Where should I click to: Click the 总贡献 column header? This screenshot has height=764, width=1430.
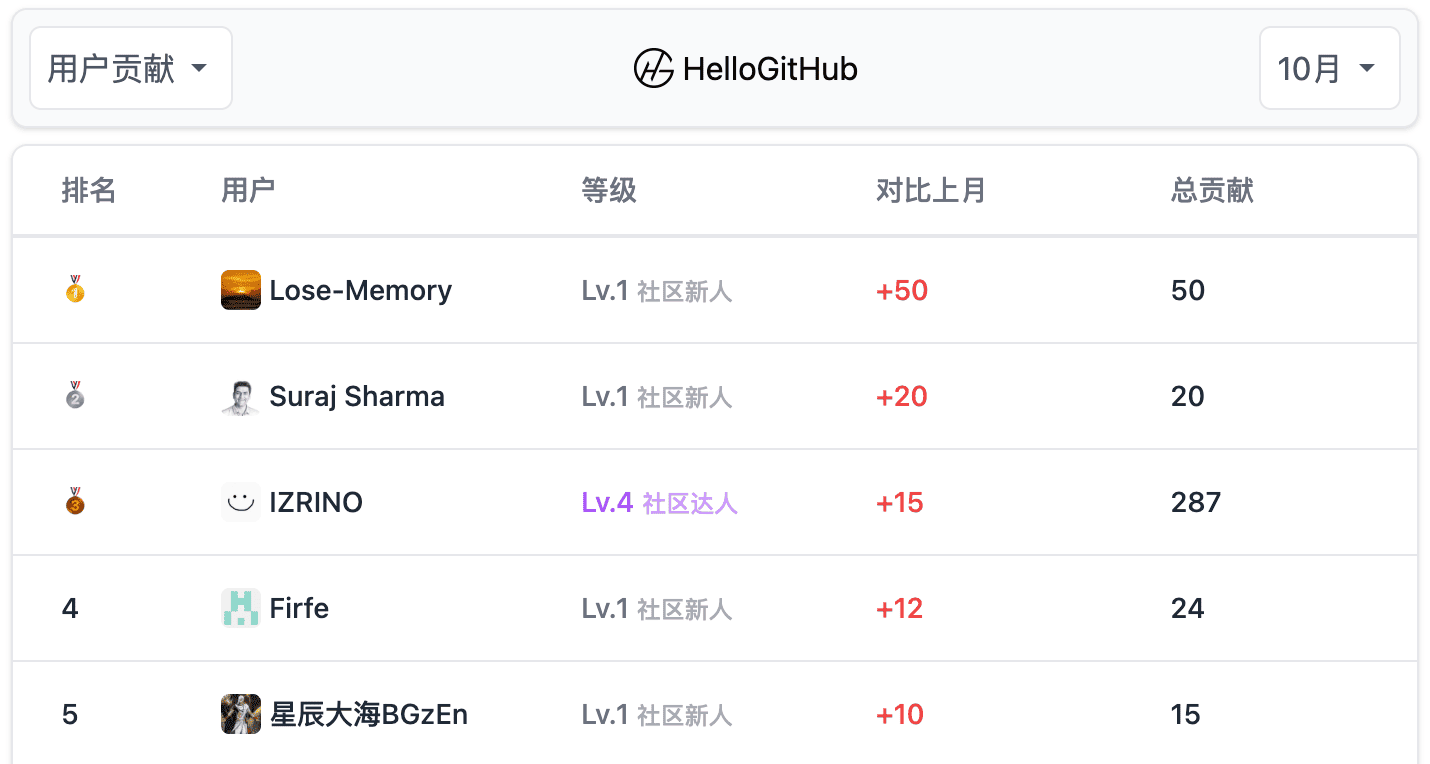(x=1212, y=190)
